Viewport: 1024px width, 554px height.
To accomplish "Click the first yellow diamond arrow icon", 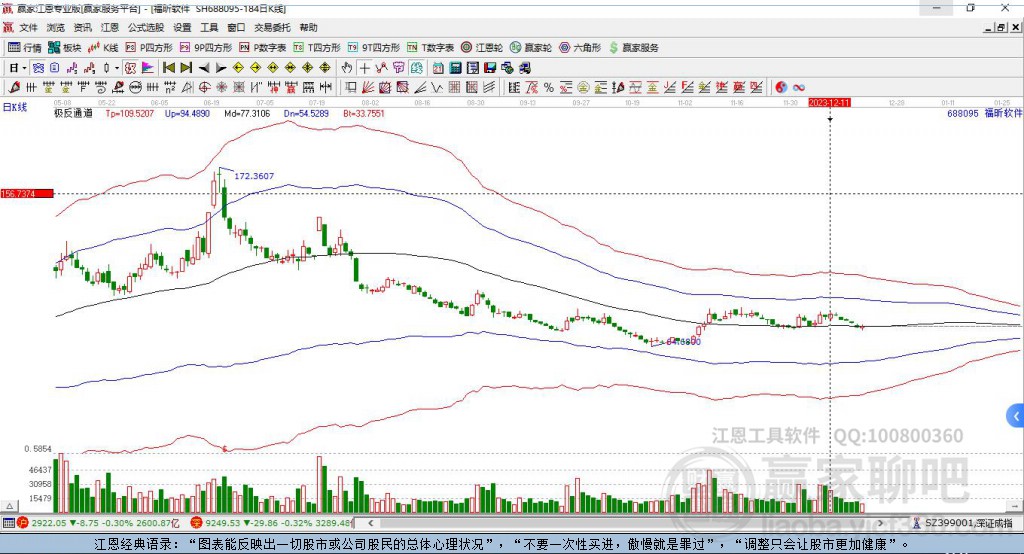I will 238,68.
